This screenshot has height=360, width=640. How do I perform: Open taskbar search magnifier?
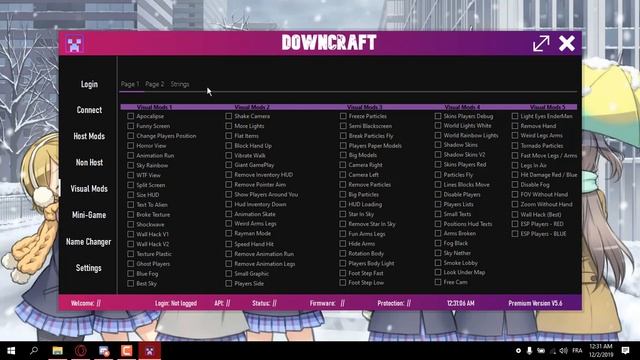point(34,350)
